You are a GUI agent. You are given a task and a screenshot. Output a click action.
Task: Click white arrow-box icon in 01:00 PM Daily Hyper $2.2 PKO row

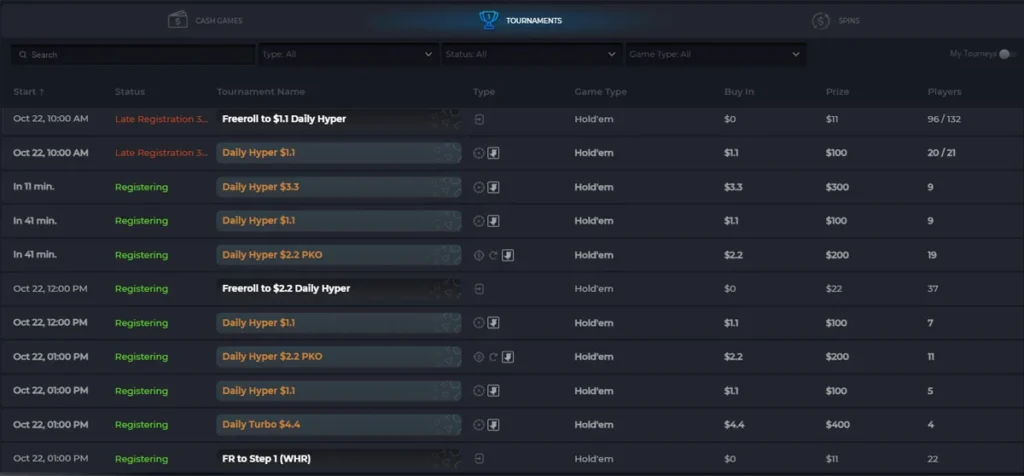[508, 357]
